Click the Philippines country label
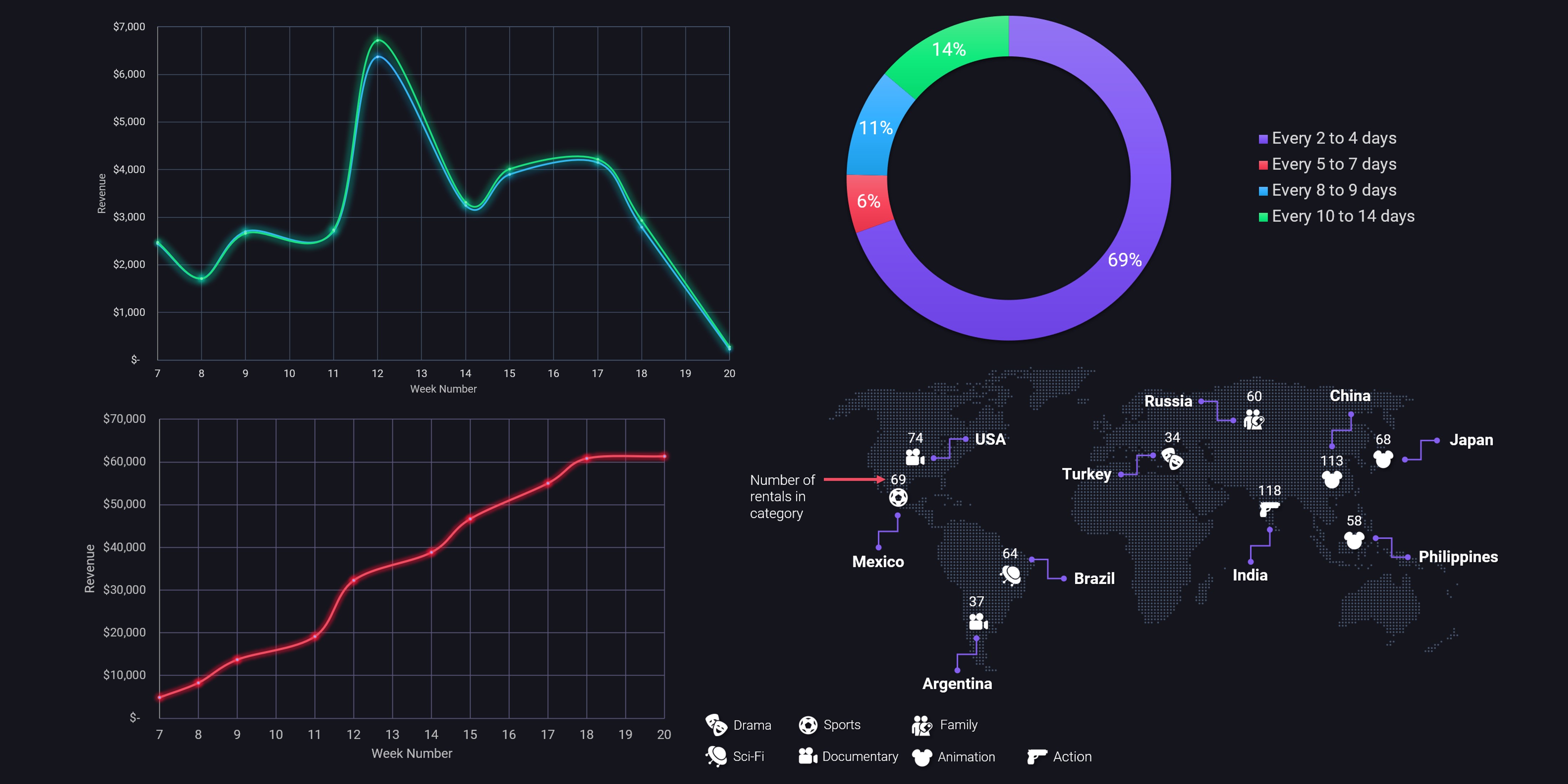 (1459, 557)
